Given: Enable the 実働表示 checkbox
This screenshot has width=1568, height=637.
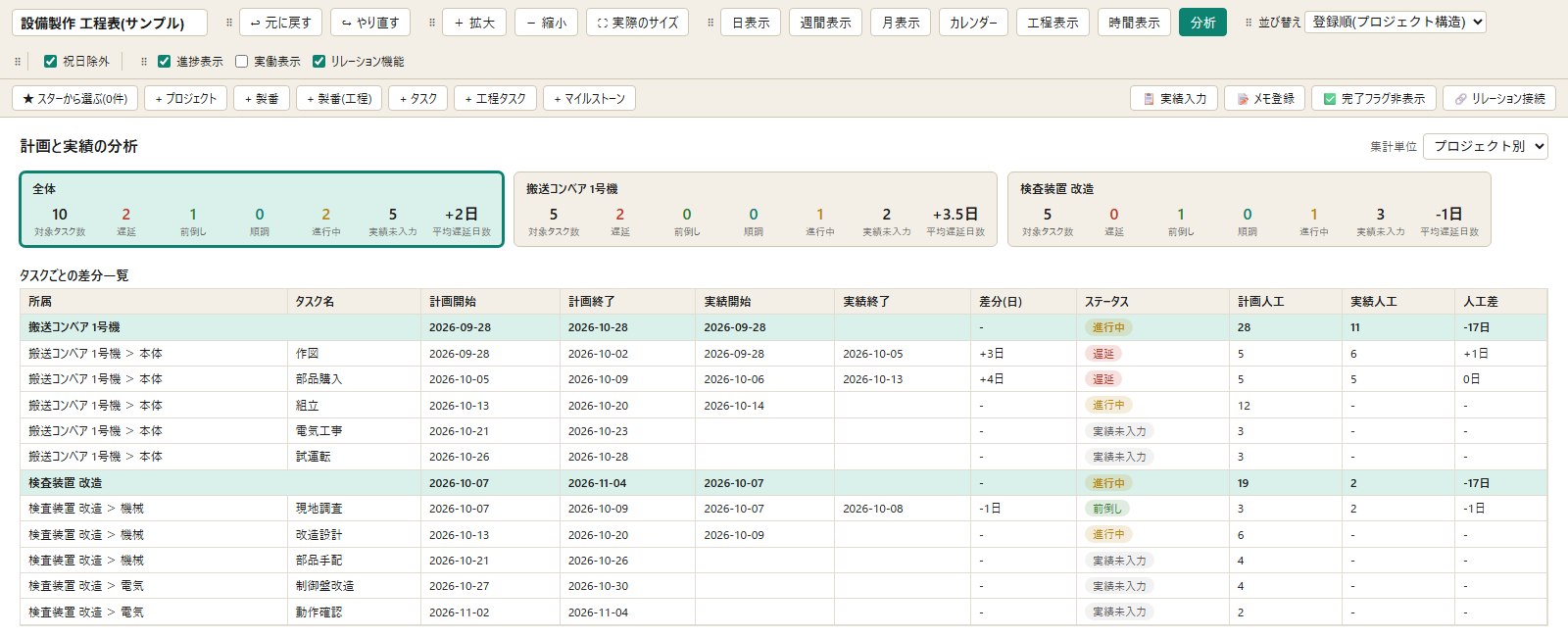Looking at the screenshot, I should (x=242, y=61).
